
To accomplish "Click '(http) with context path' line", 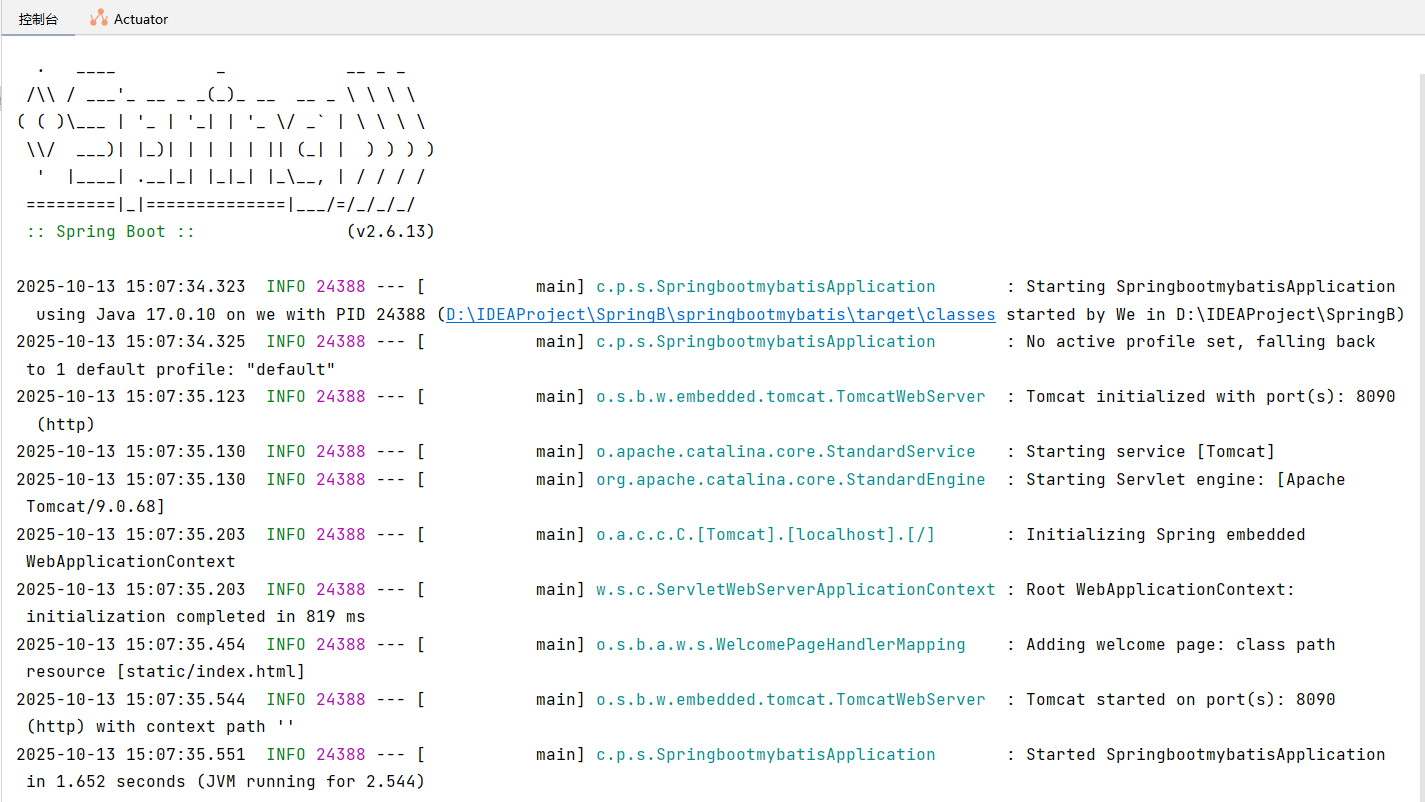I will click(161, 726).
